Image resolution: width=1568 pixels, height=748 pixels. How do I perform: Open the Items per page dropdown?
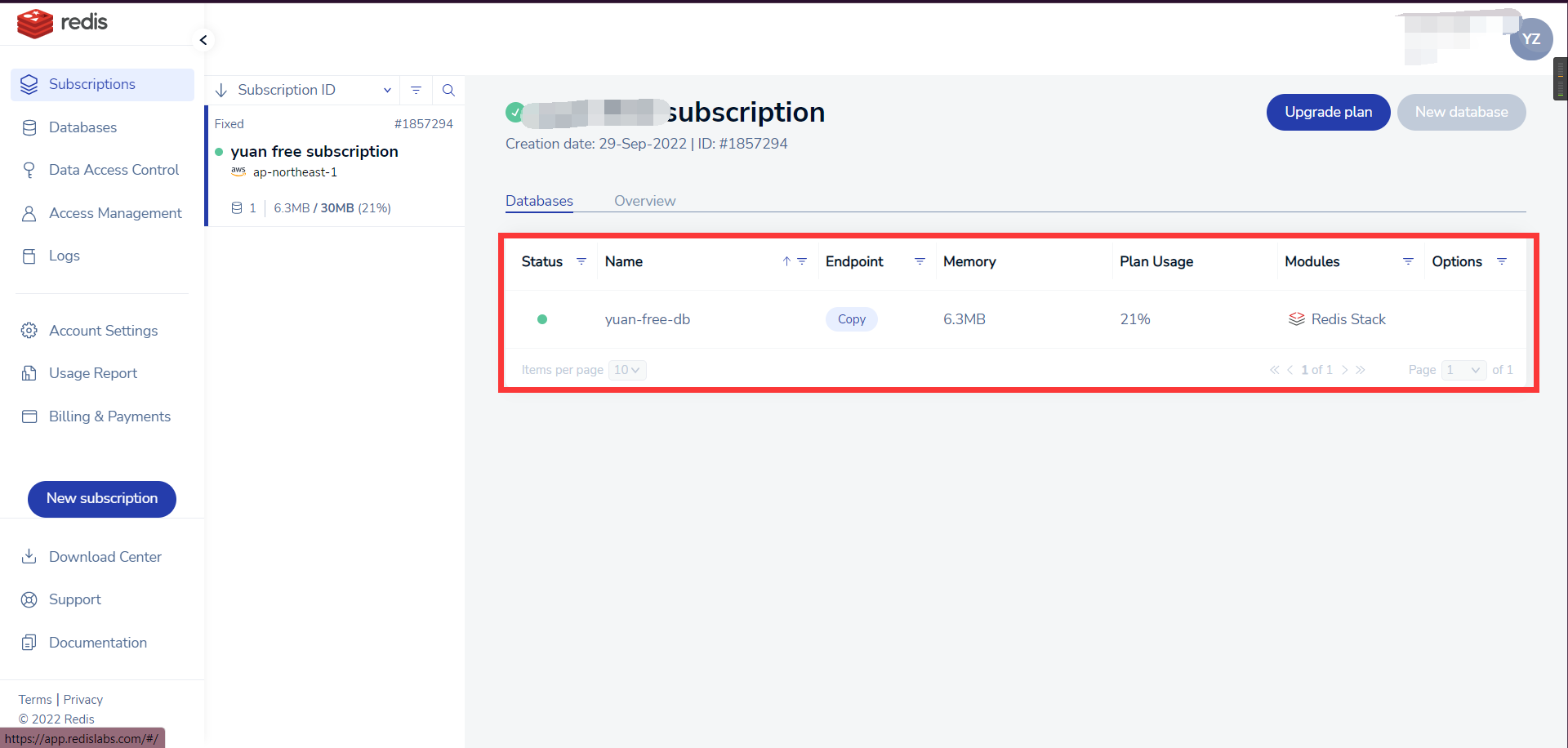(627, 370)
